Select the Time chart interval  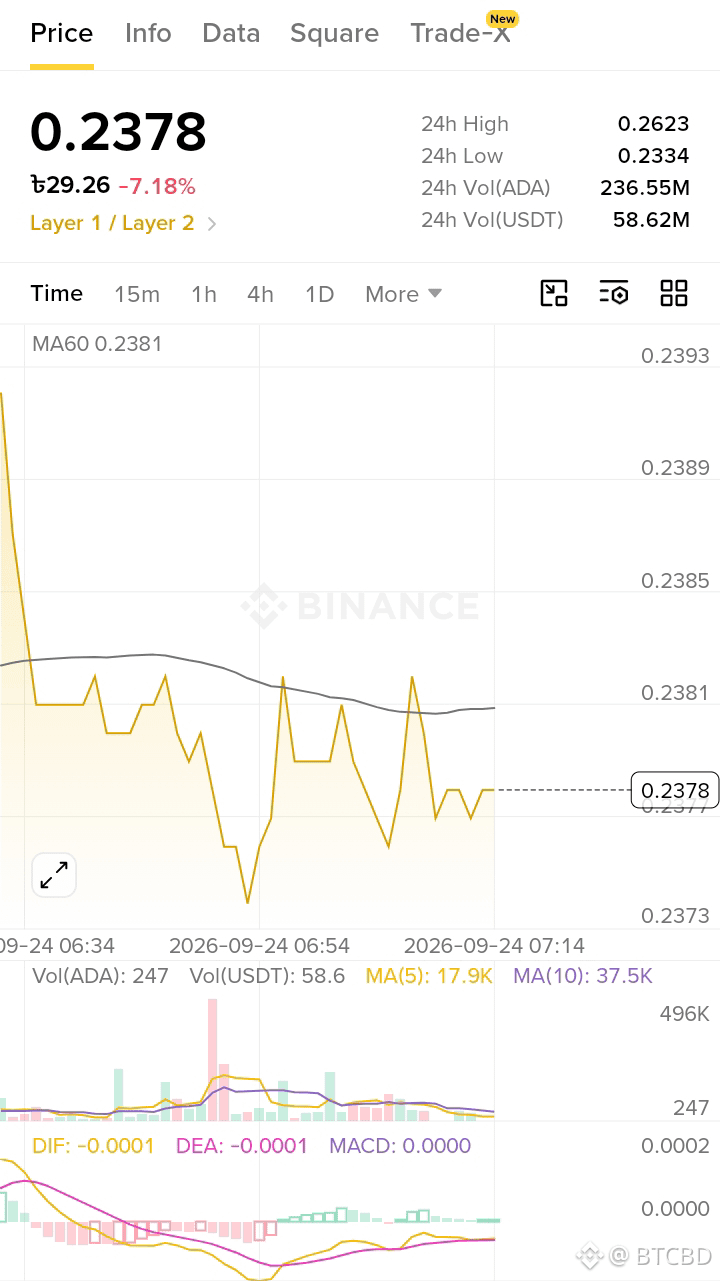57,293
